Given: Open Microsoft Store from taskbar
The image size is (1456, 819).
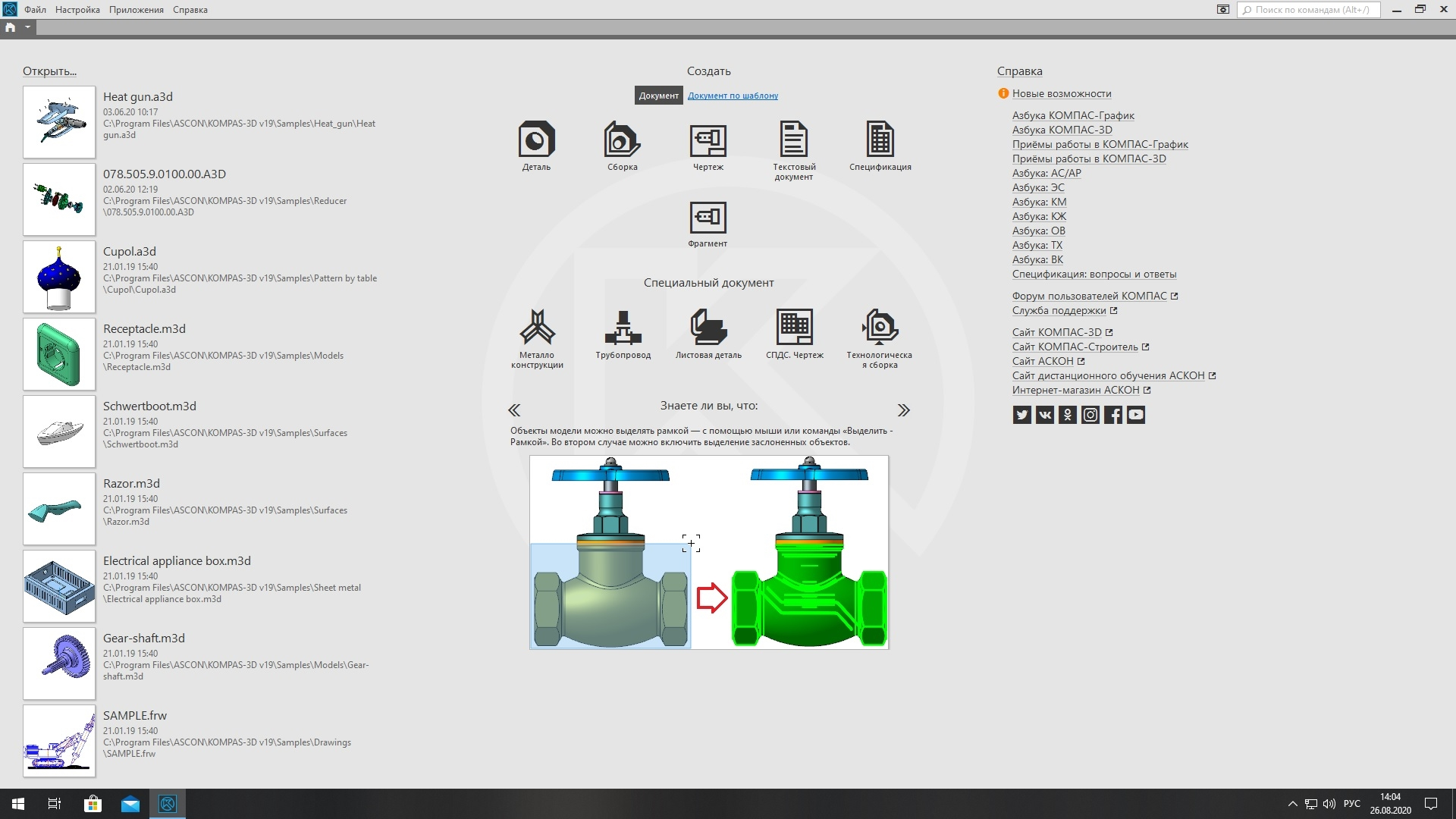Looking at the screenshot, I should [x=93, y=804].
